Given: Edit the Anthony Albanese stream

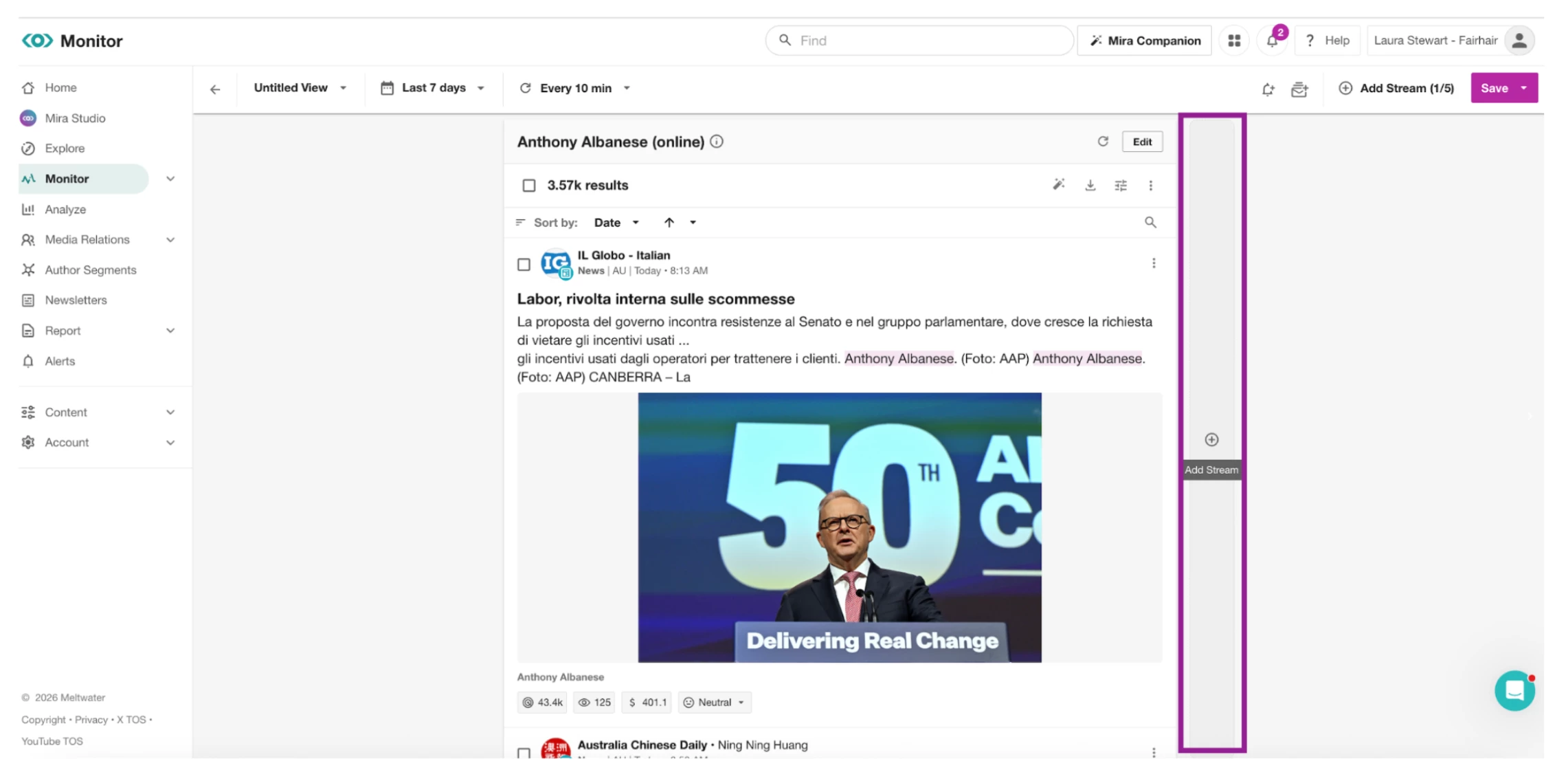Looking at the screenshot, I should coord(1142,142).
